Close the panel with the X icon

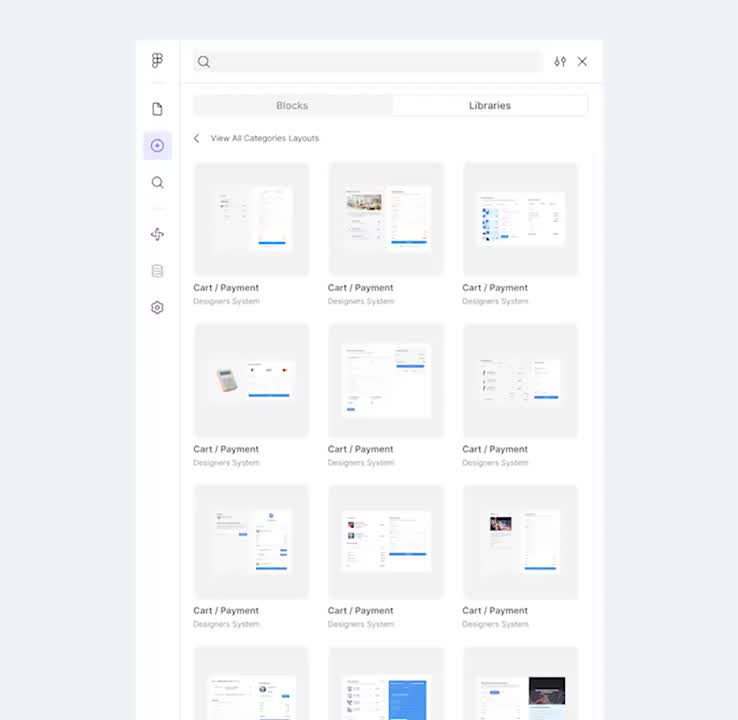coord(582,62)
